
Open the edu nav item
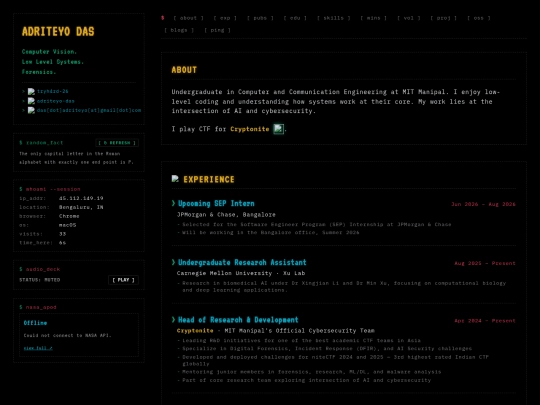[295, 18]
